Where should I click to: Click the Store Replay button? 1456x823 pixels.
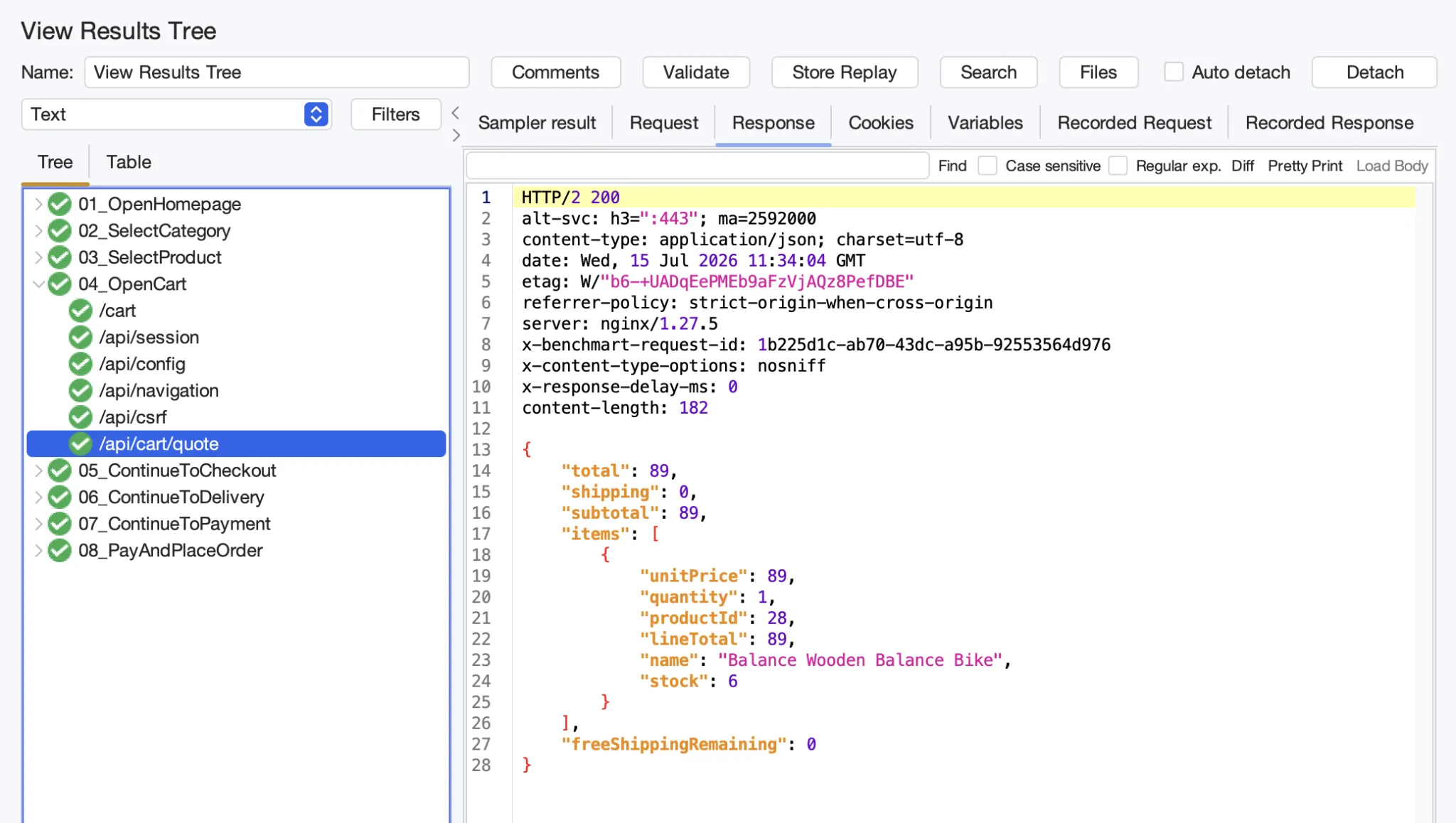pos(845,72)
